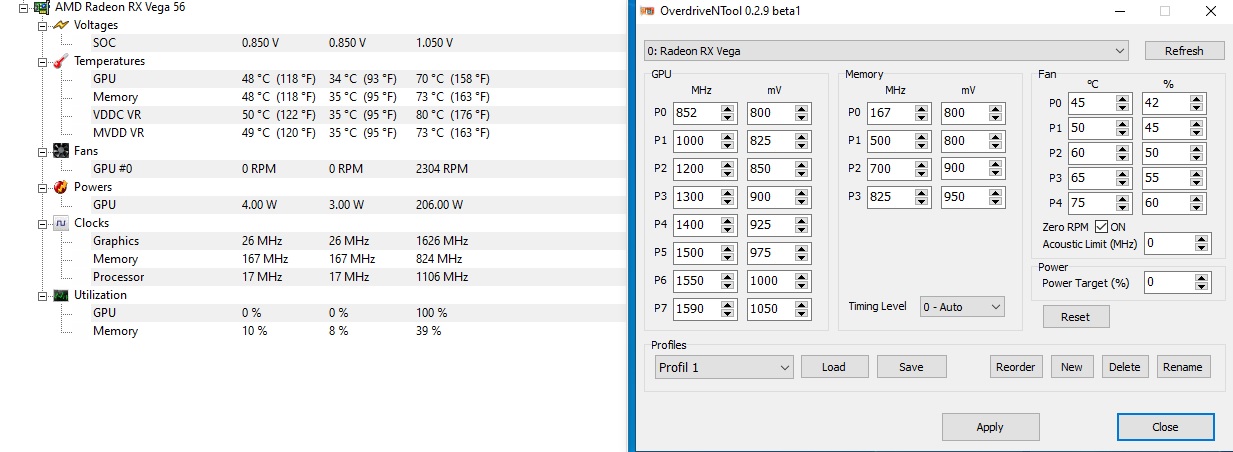Collapse the Utilization tree node
1233x452 pixels.
(x=42, y=295)
